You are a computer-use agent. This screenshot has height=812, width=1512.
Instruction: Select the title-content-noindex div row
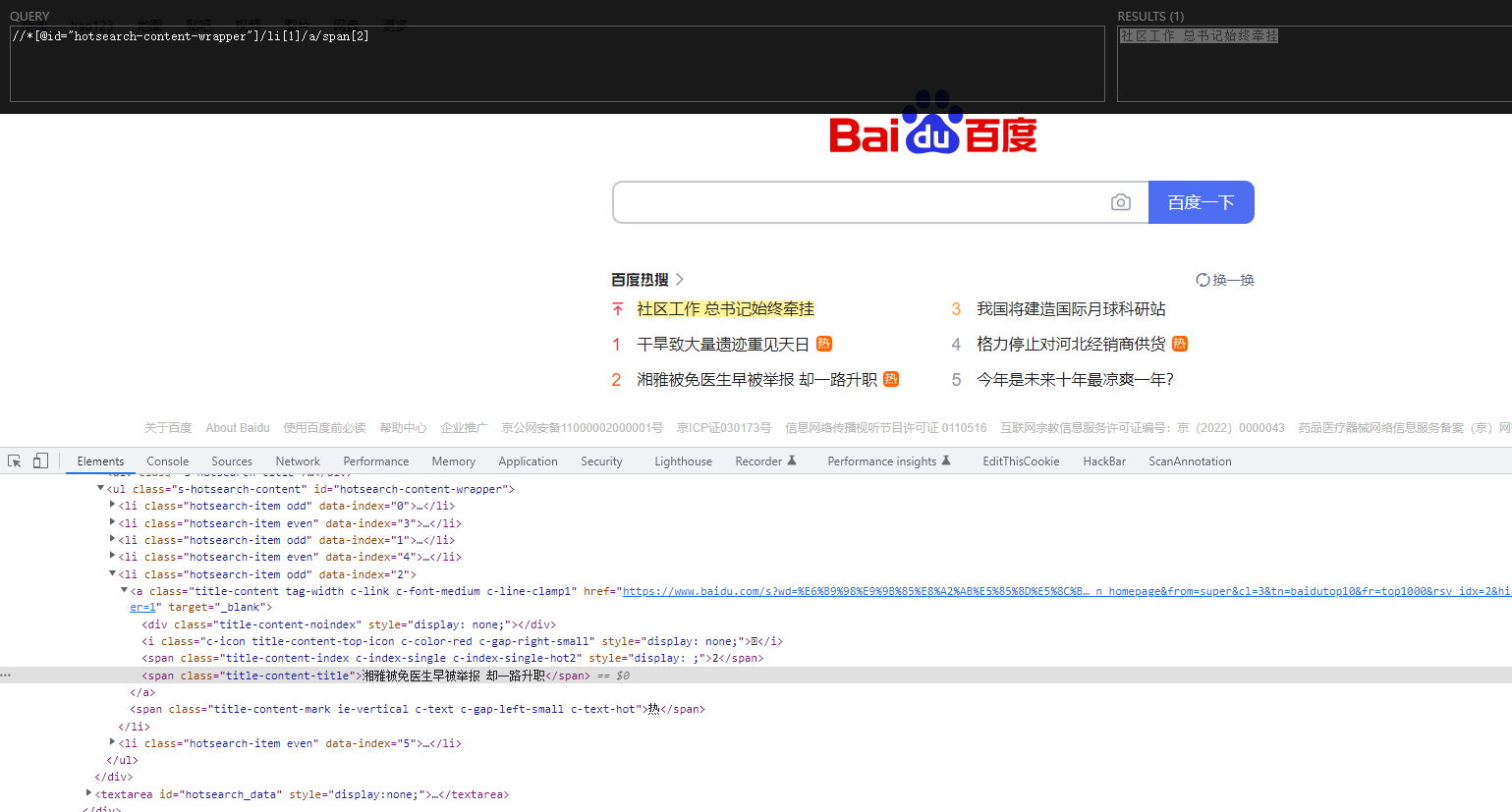[349, 624]
